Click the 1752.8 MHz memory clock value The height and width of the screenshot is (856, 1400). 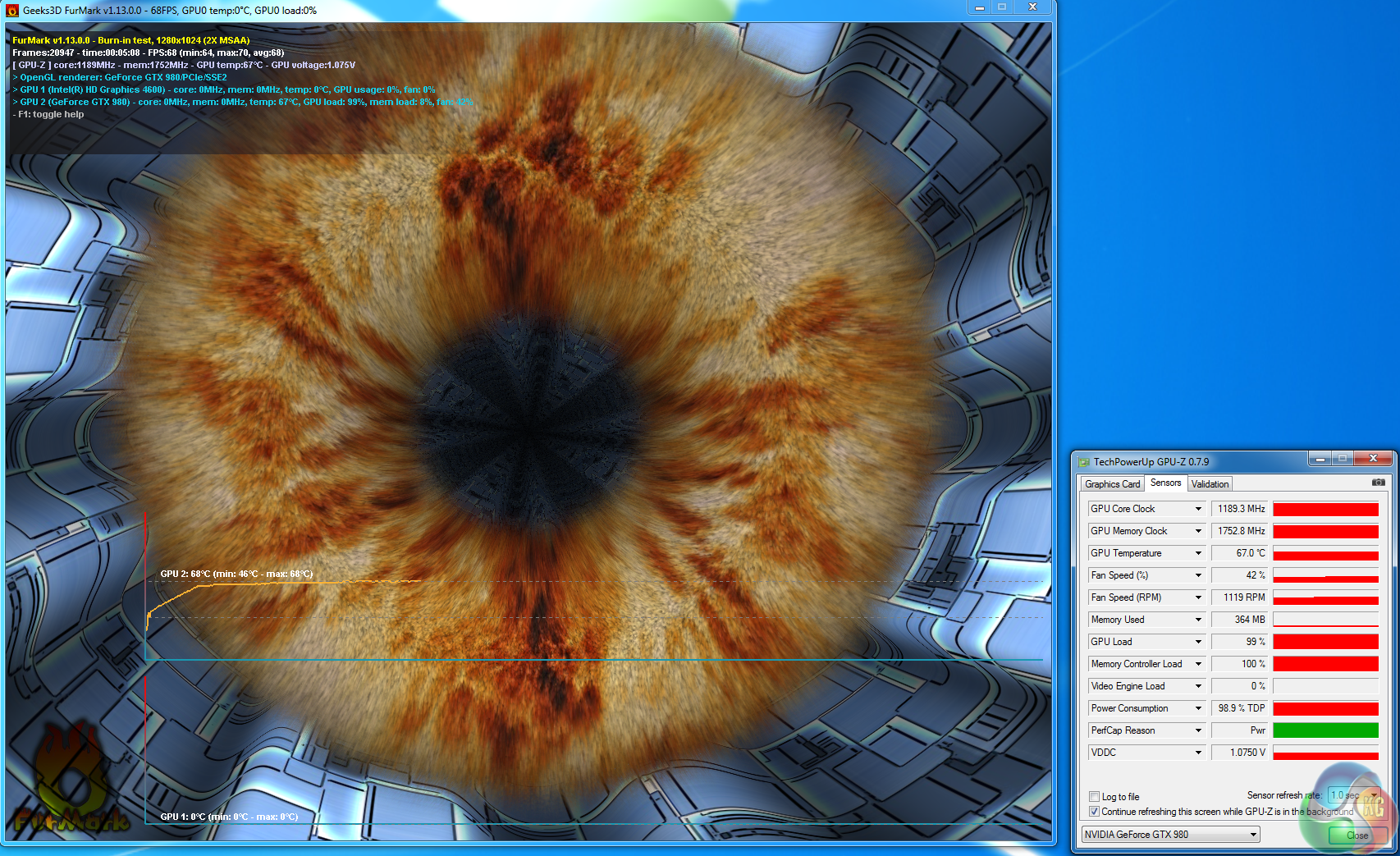click(1240, 531)
